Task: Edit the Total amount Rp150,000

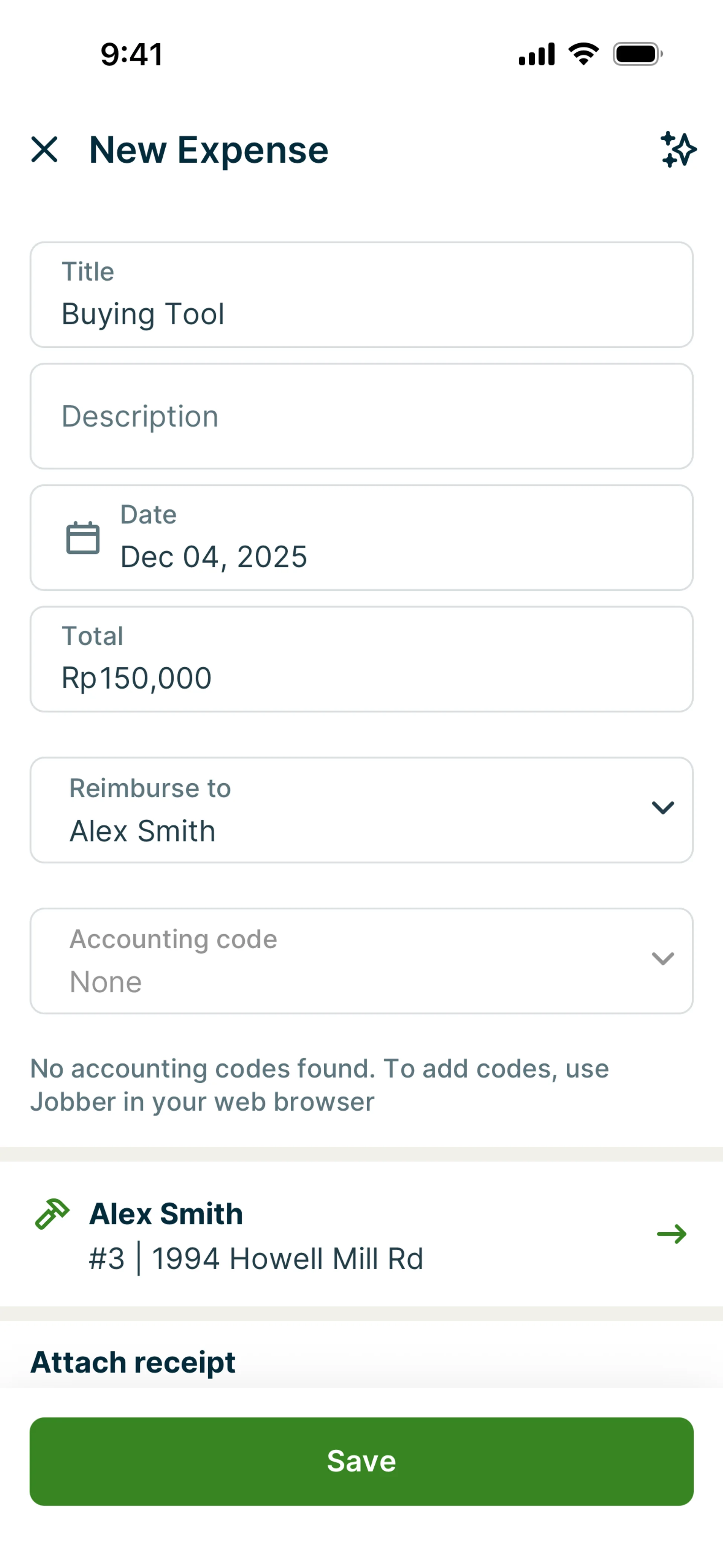Action: (x=361, y=659)
